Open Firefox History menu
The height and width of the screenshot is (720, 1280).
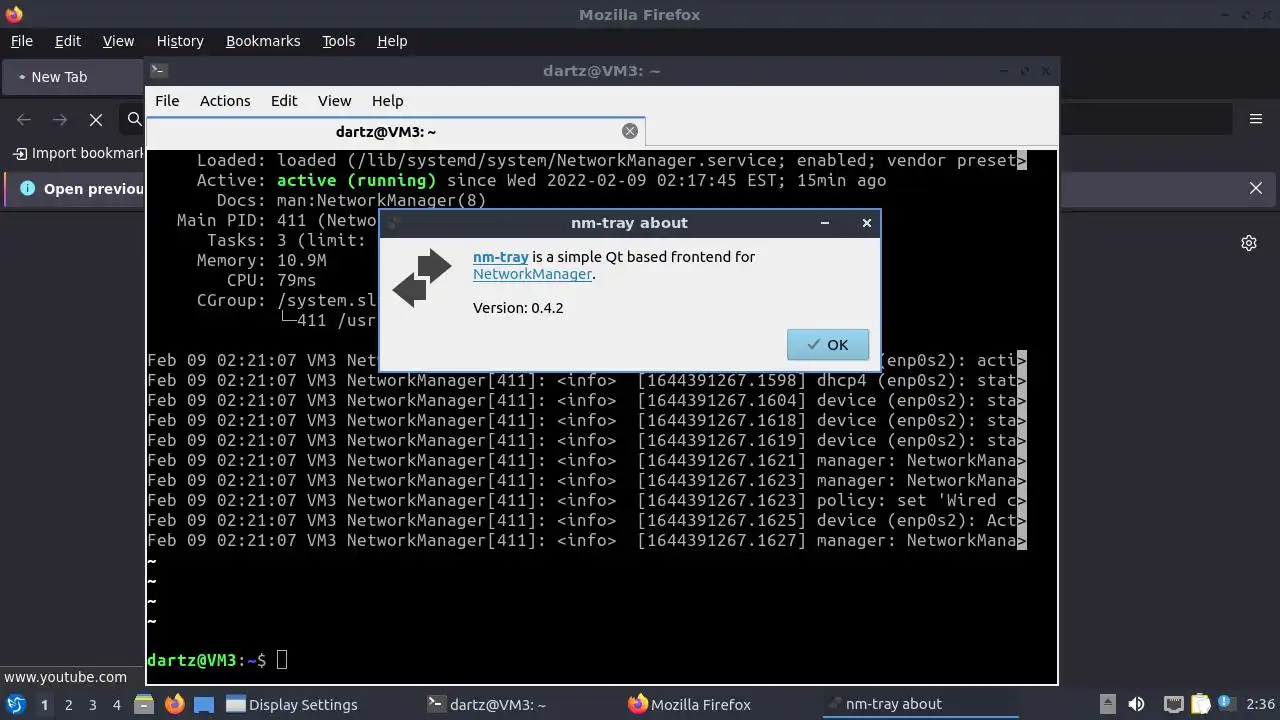click(x=180, y=41)
